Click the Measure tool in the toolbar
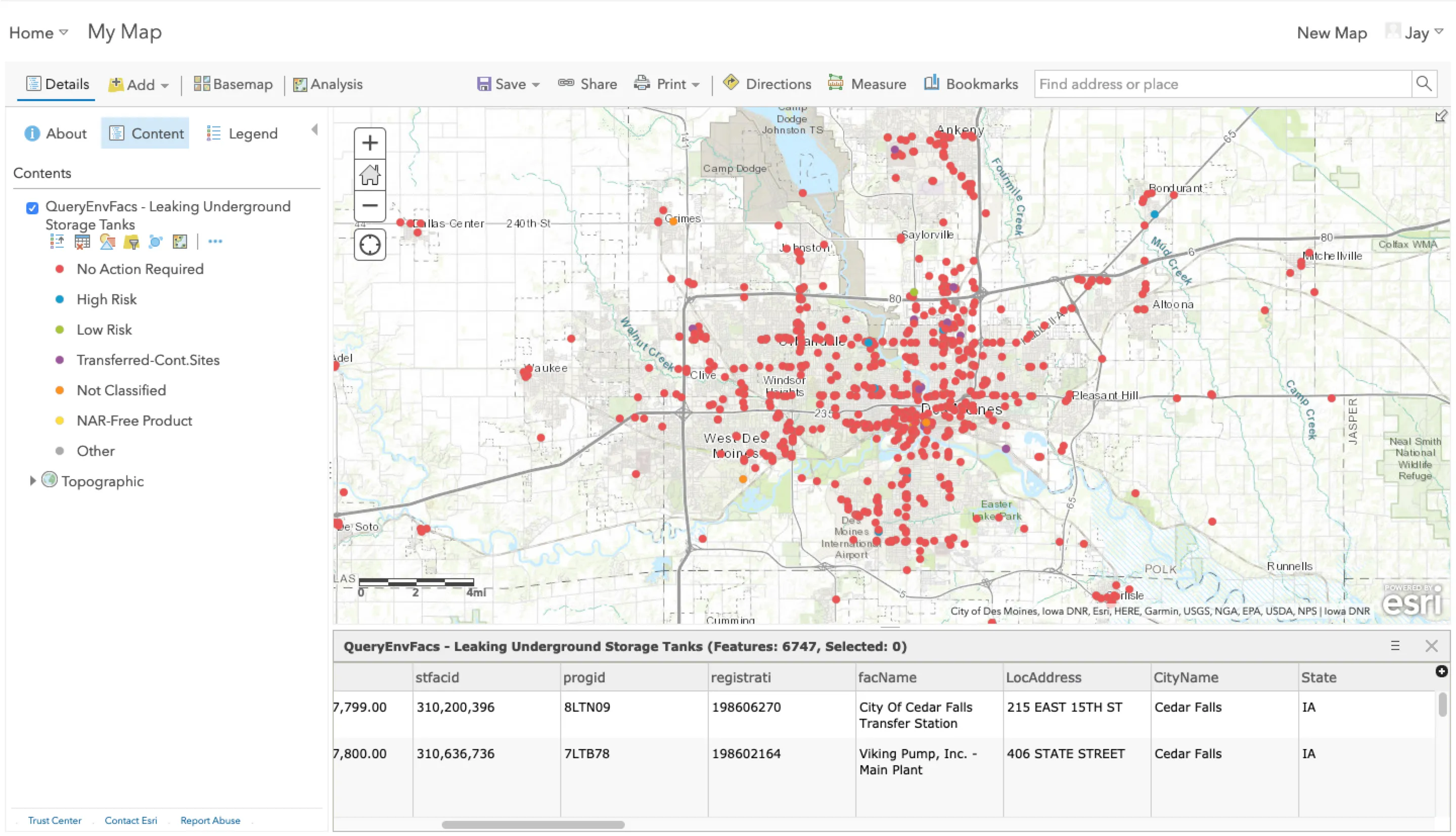 coord(867,84)
